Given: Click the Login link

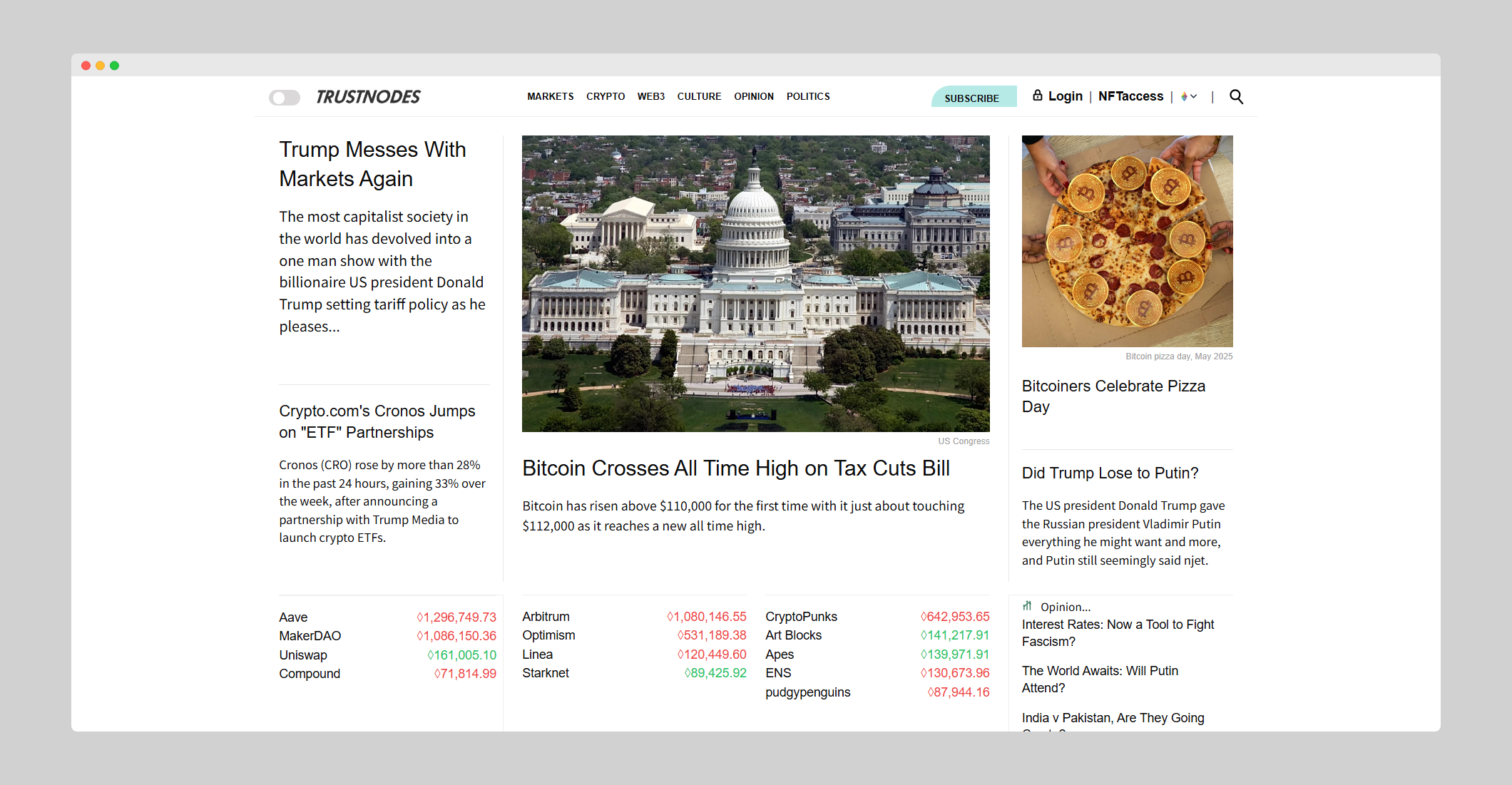Looking at the screenshot, I should coord(1066,96).
